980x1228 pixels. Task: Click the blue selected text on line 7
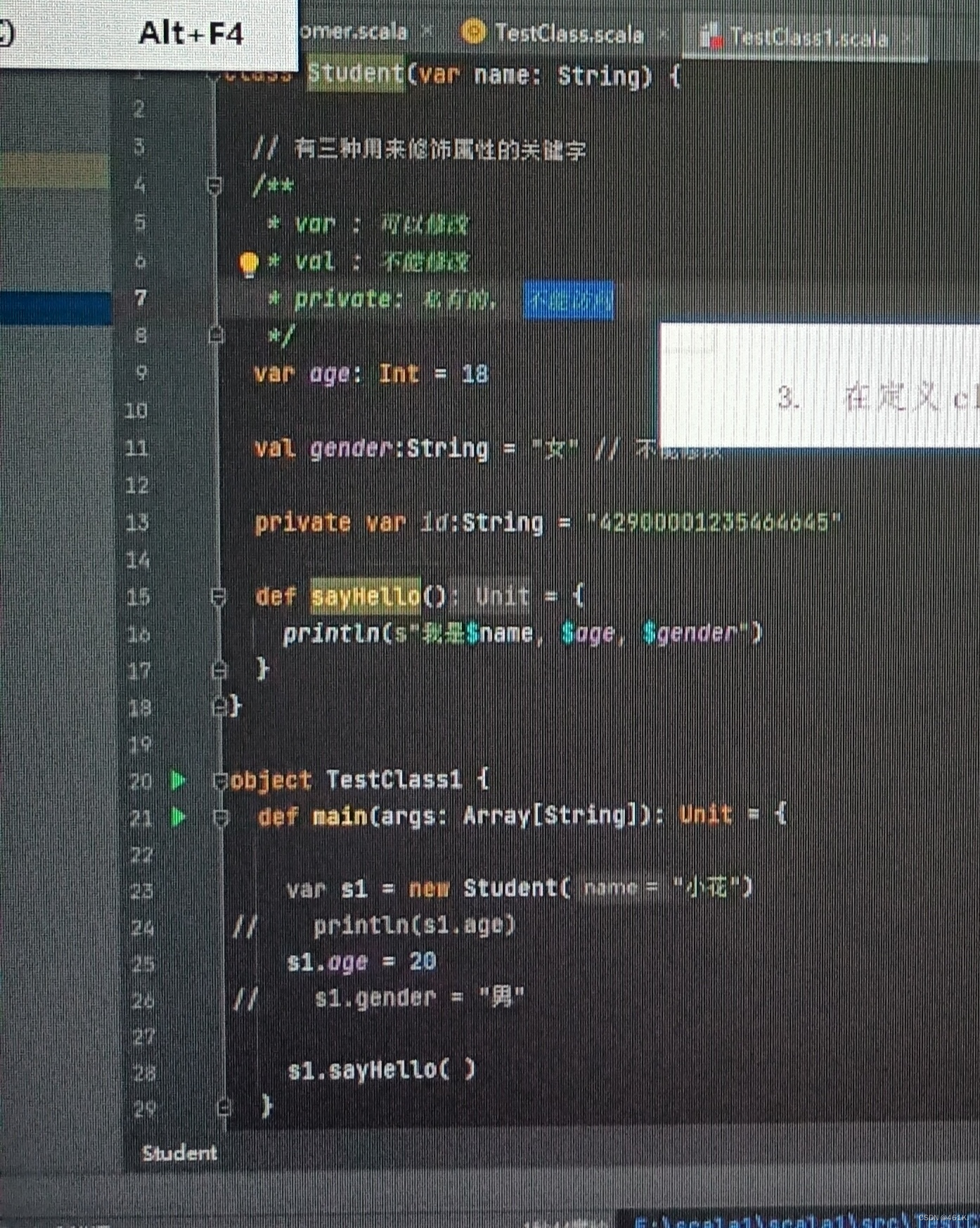[x=569, y=300]
